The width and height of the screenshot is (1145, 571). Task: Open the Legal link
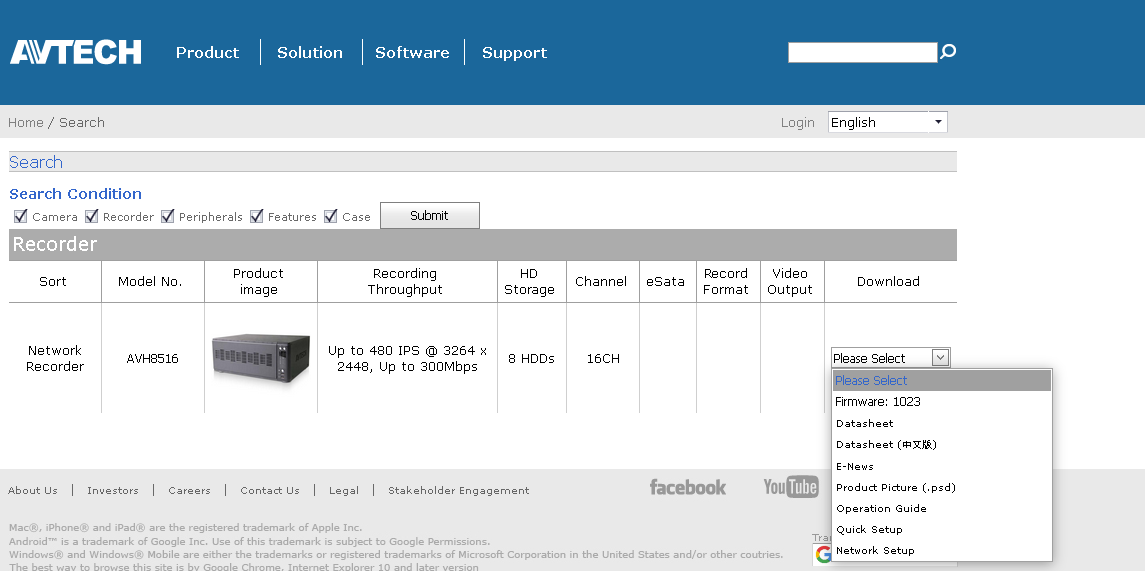click(x=343, y=491)
